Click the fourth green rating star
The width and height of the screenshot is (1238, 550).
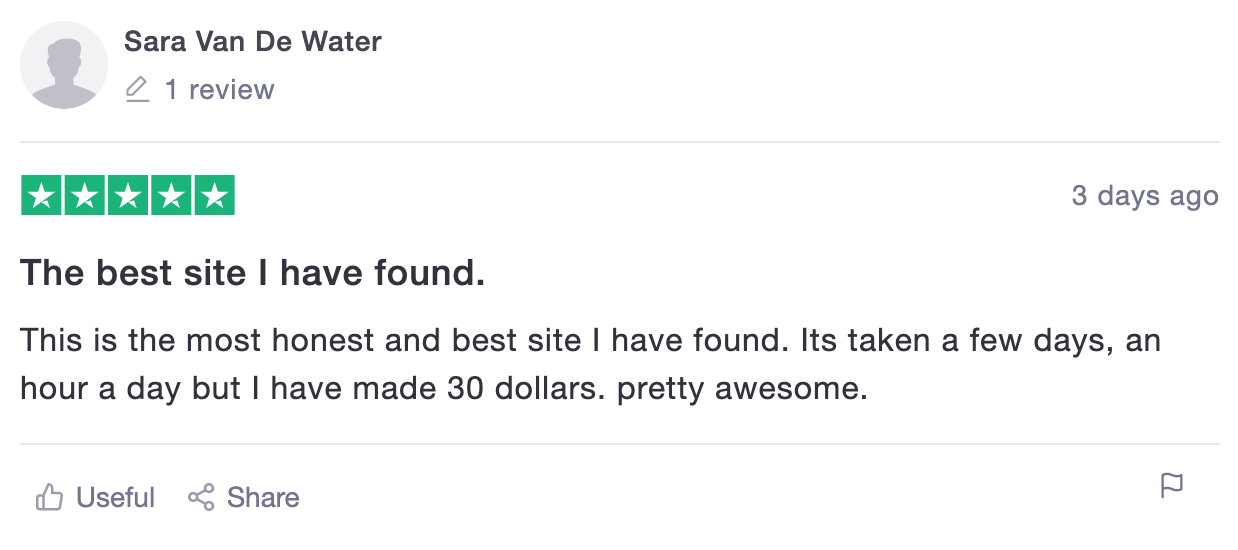point(171,195)
